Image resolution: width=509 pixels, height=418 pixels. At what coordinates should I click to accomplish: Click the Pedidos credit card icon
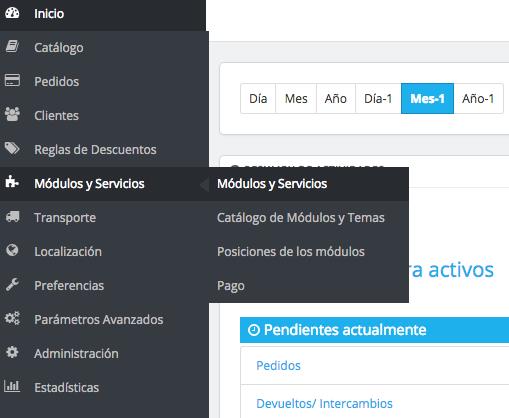(x=12, y=81)
